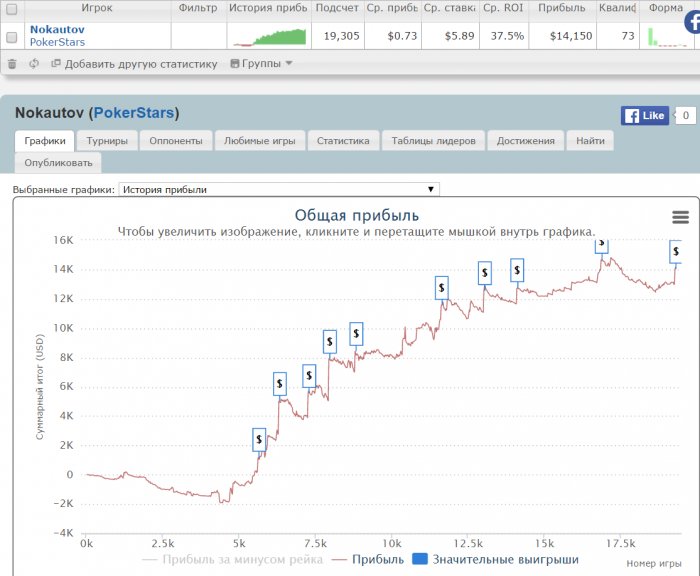Click PokerStars link under player name

click(x=57, y=42)
